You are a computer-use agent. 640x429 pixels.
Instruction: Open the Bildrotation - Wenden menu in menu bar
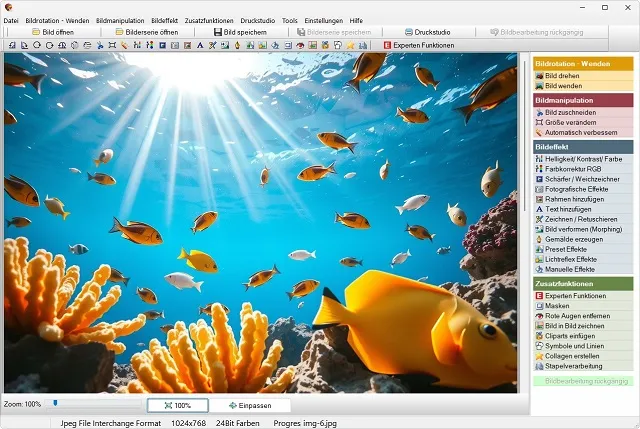click(x=57, y=20)
